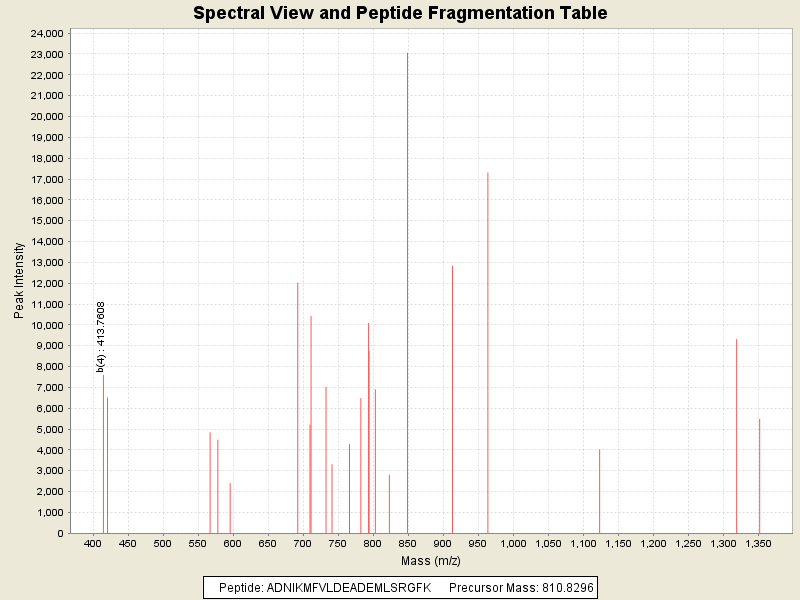The width and height of the screenshot is (800, 600).
Task: Click the 'Peak Intensity' y-axis label
Action: click(x=18, y=281)
